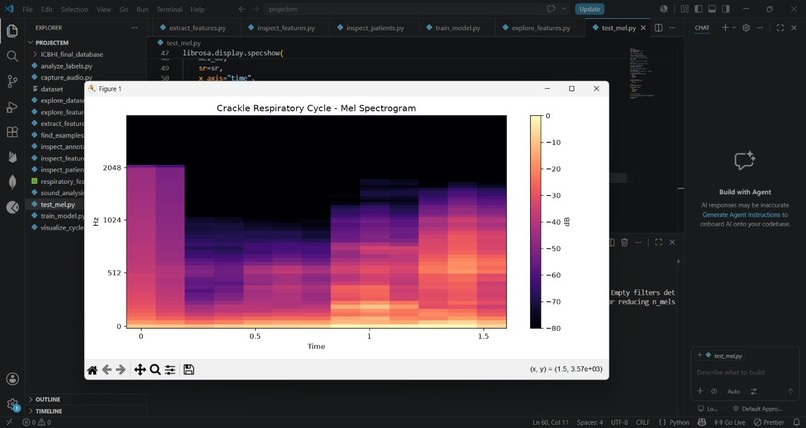
Task: Go back to previous figure view
Action: (x=106, y=370)
